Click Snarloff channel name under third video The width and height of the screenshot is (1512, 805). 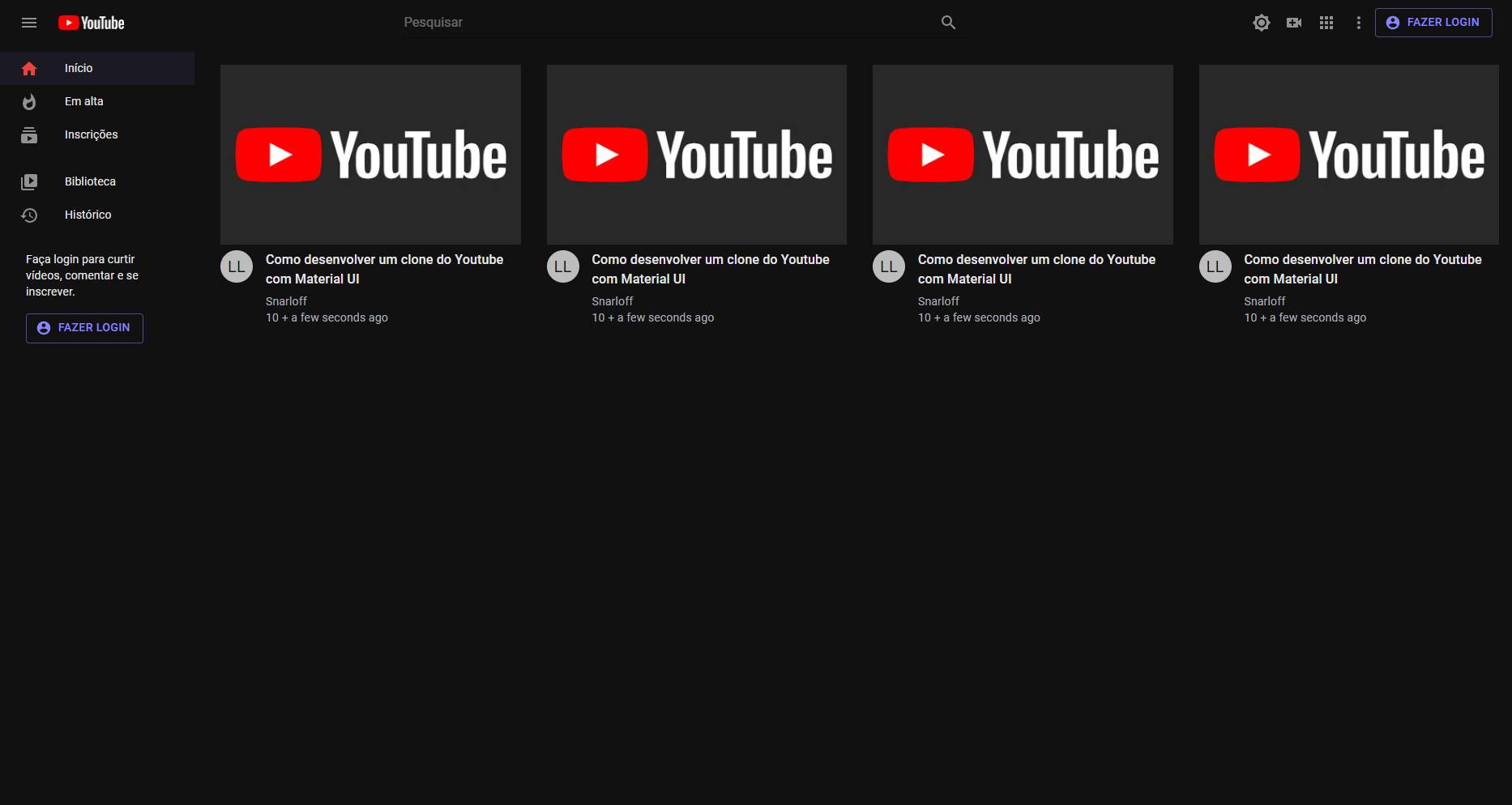point(938,301)
